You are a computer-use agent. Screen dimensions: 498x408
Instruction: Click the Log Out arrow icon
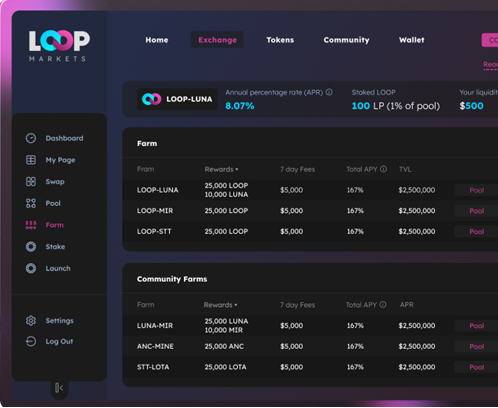[31, 342]
